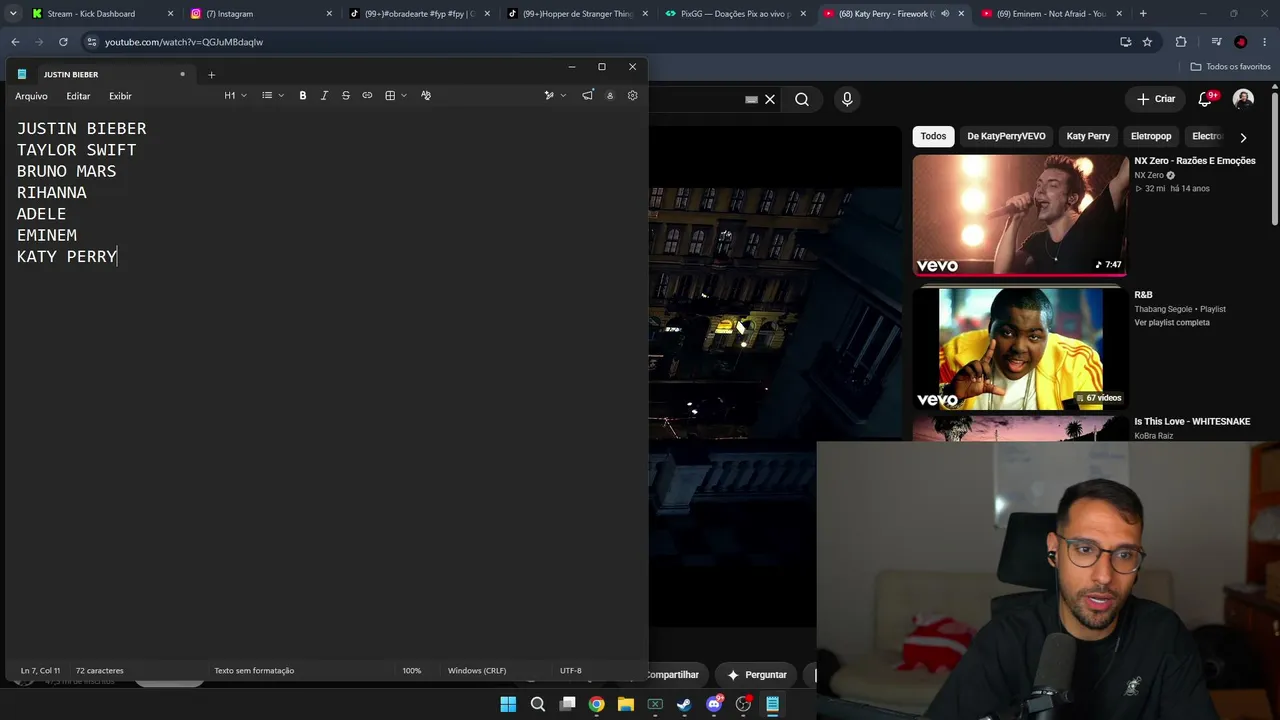The width and height of the screenshot is (1280, 720).
Task: Clear the YouTube search box
Action: click(770, 99)
